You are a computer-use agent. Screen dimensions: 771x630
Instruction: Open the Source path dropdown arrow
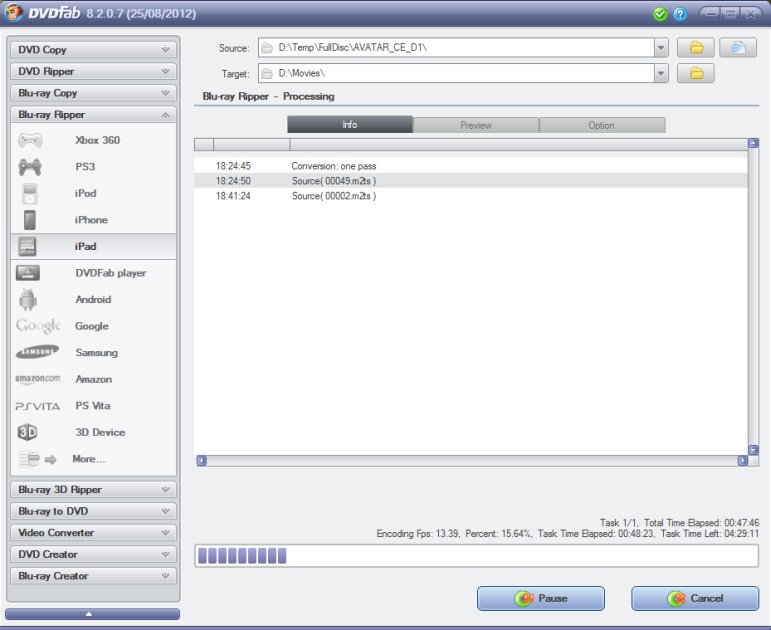[x=661, y=48]
